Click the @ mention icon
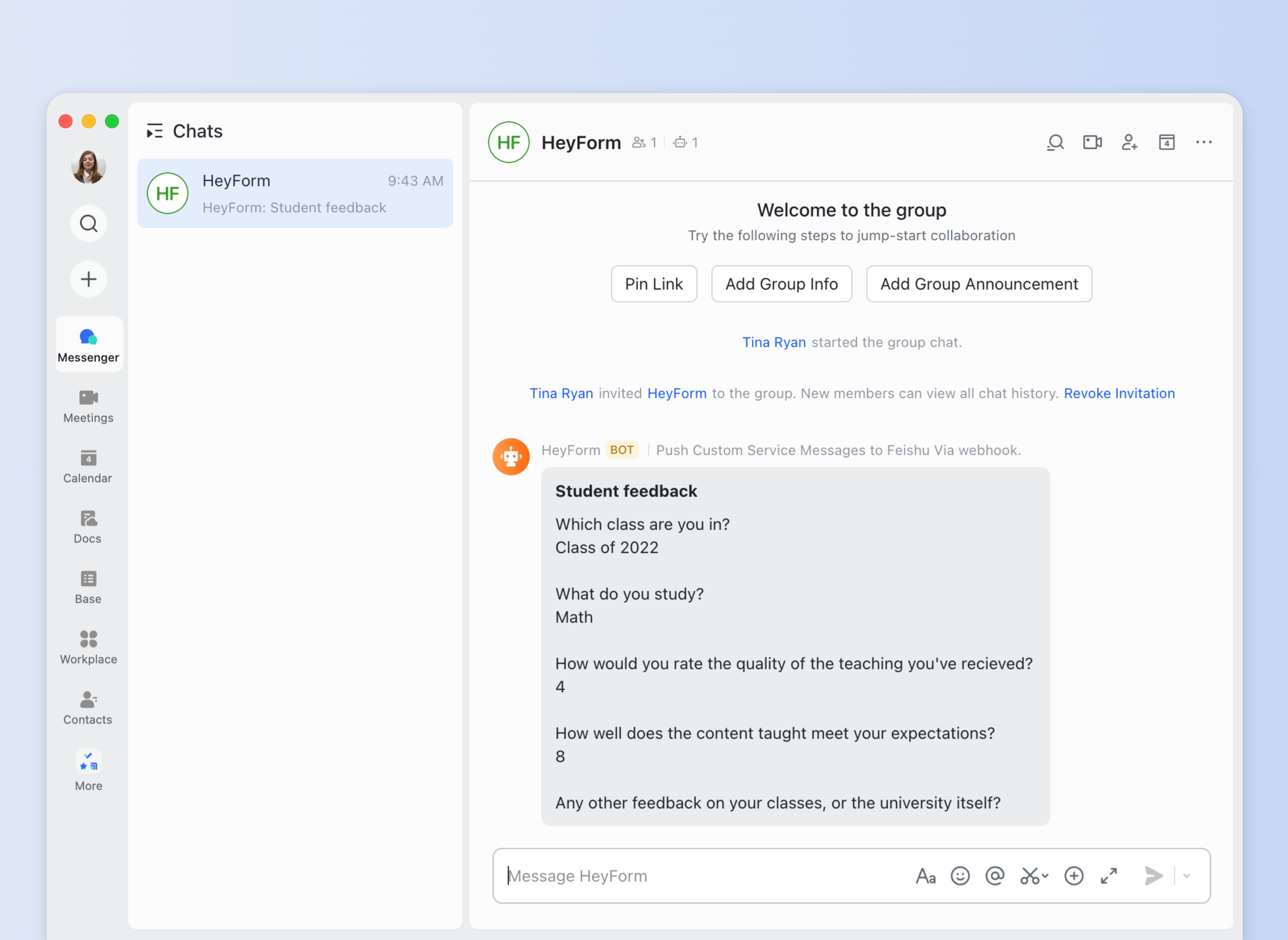This screenshot has width=1288, height=940. [x=995, y=876]
